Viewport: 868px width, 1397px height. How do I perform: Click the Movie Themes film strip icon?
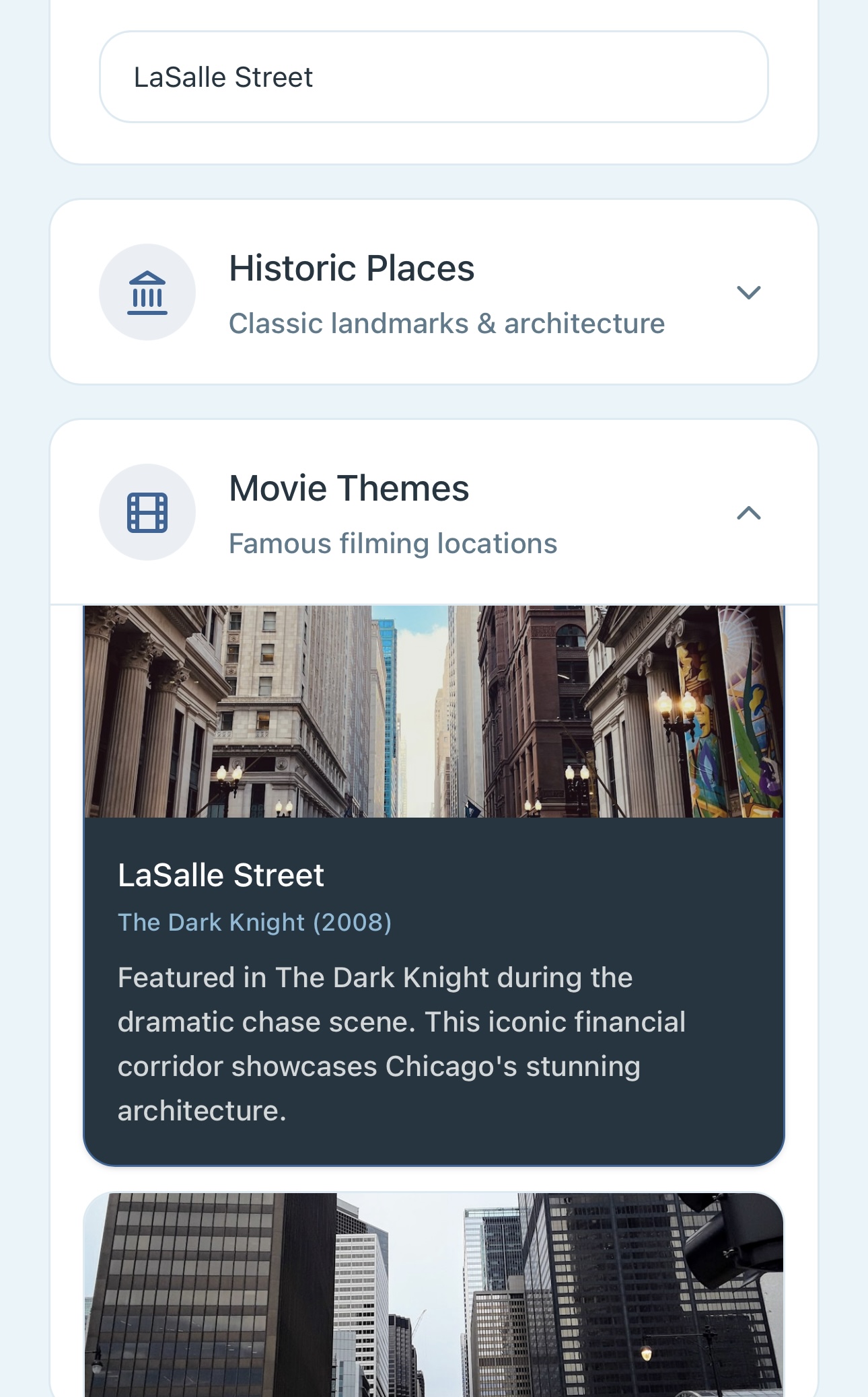[x=147, y=512]
